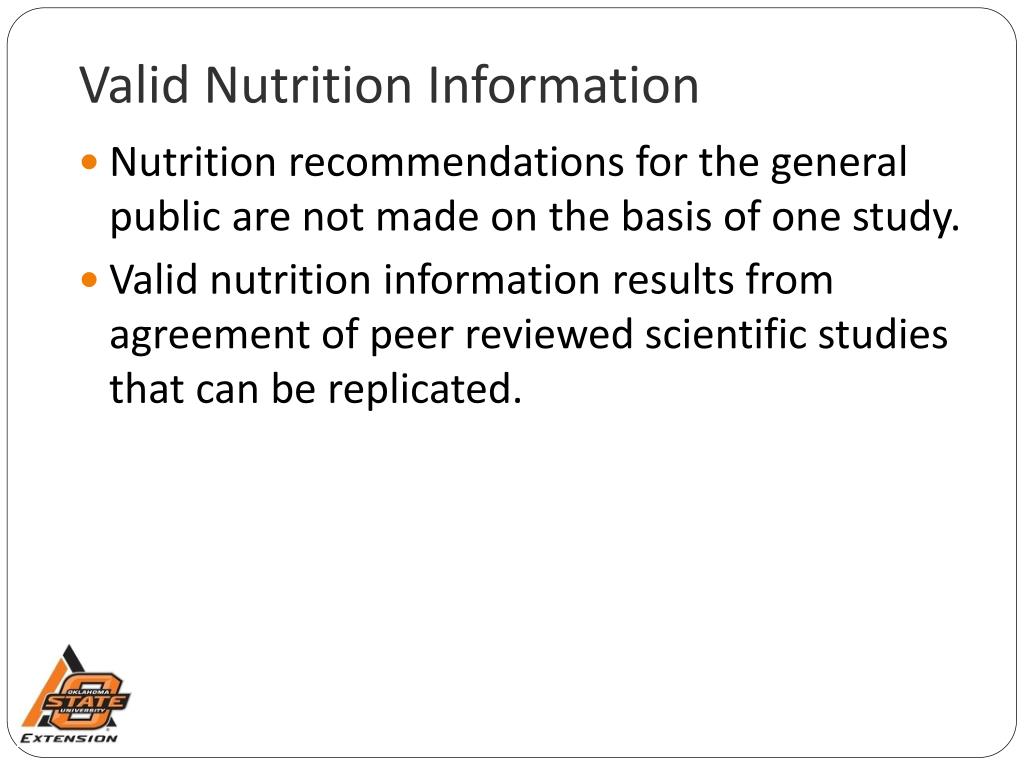Click the EXTENSION text under the logo
Image resolution: width=1024 pixels, height=768 pixels.
[69, 738]
